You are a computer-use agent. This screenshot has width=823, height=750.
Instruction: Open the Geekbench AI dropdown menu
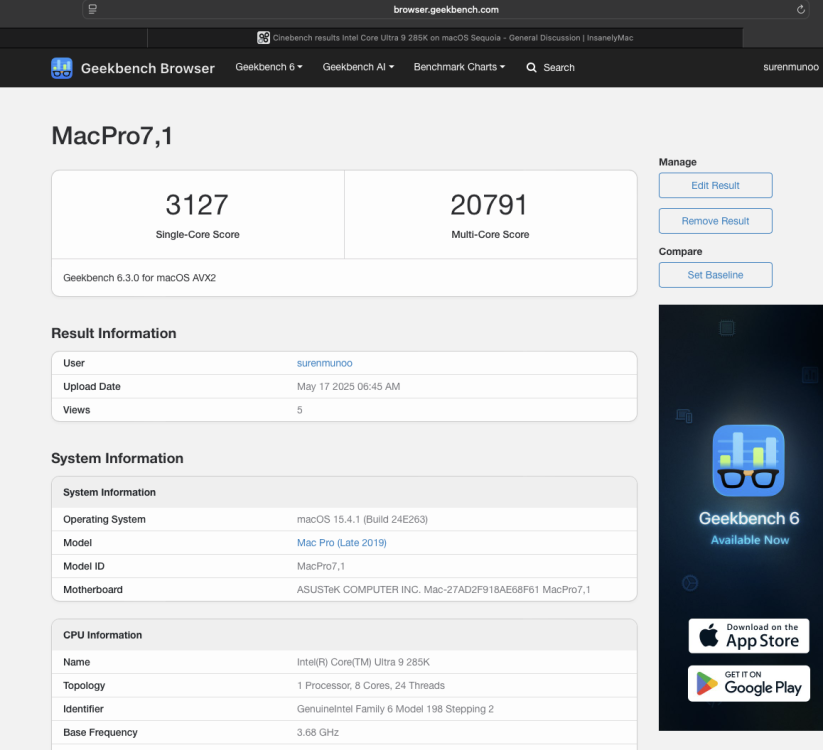358,67
